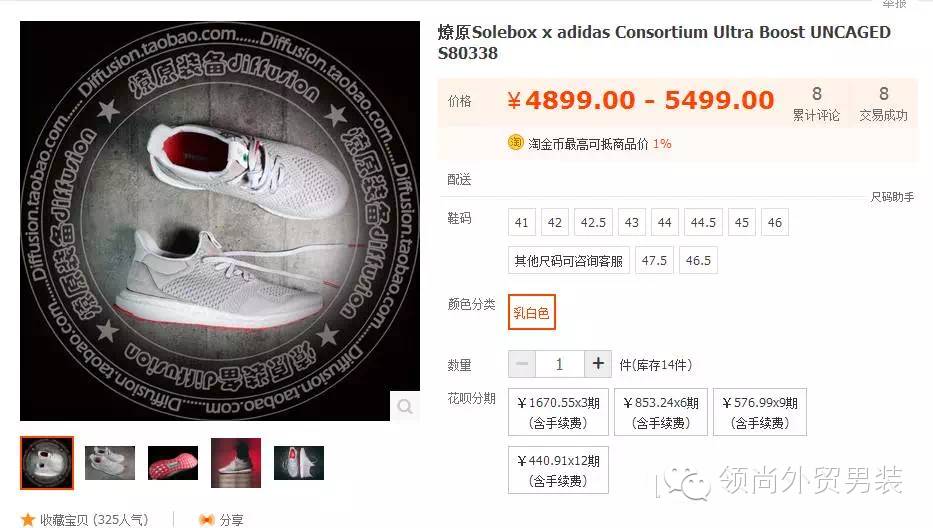The width and height of the screenshot is (933, 528).
Task: Select shoe size 41
Action: click(522, 222)
